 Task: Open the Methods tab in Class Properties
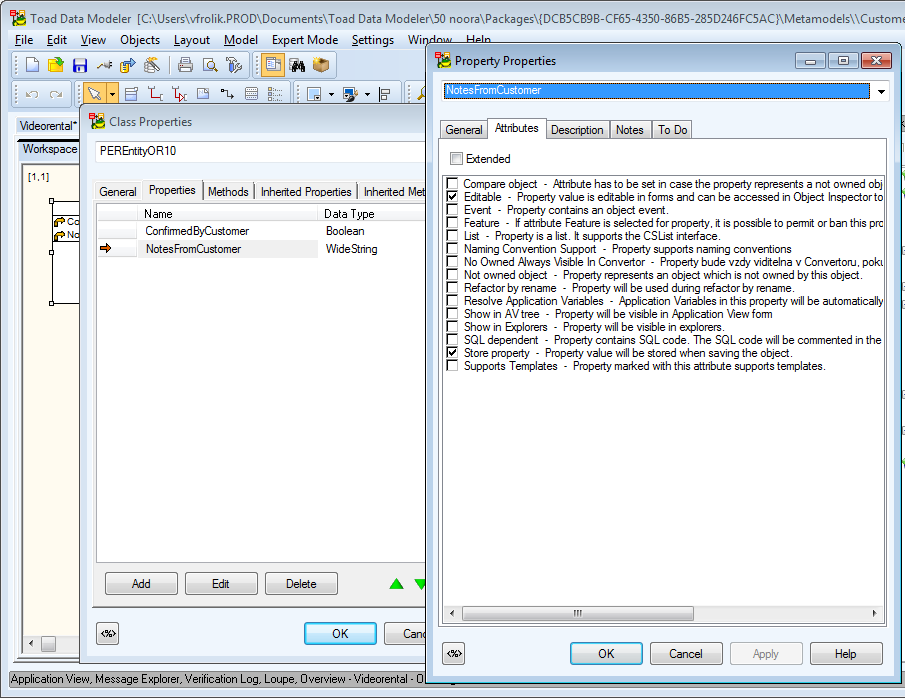point(228,192)
